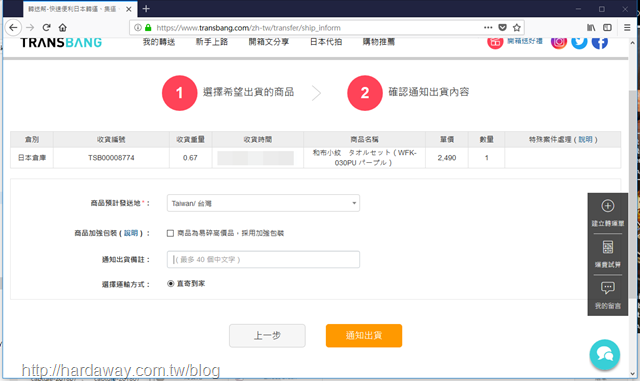Open the Instagram social icon
This screenshot has height=381, width=640.
tap(559, 42)
